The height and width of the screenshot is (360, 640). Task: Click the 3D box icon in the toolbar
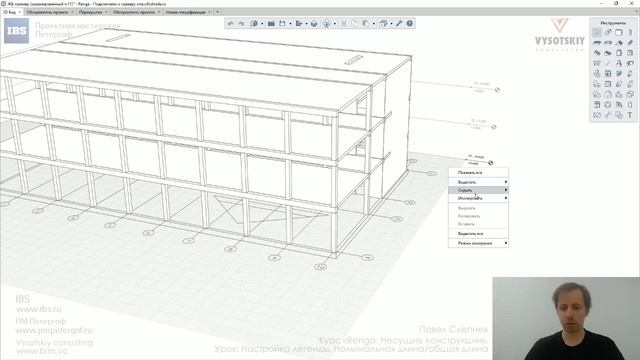(314, 24)
